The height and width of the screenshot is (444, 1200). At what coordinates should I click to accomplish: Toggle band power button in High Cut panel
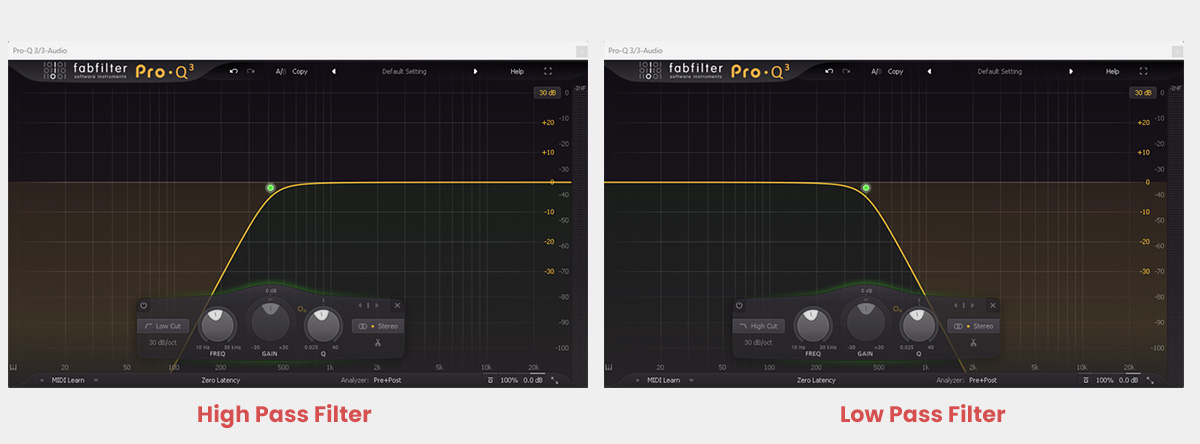coord(740,305)
